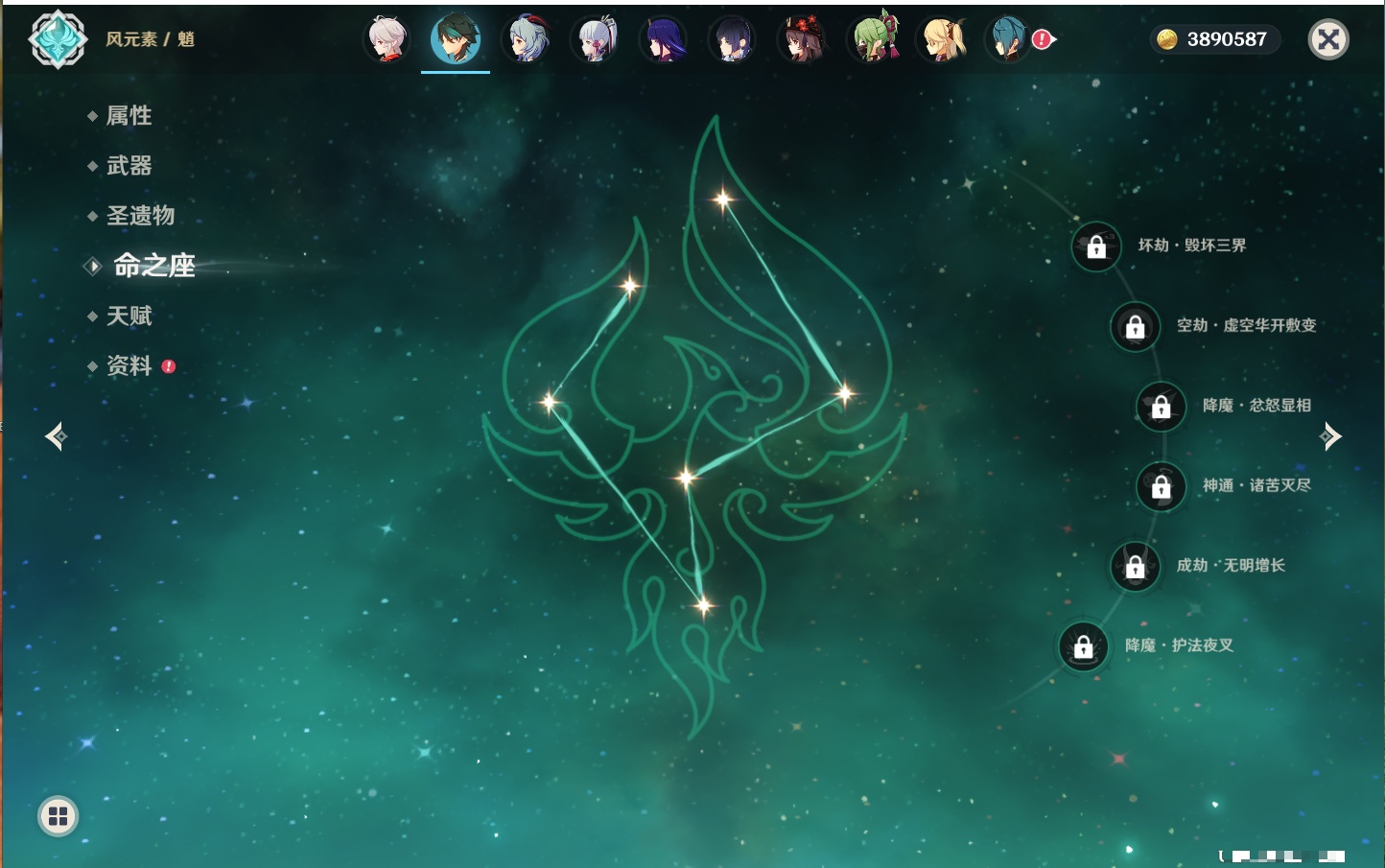Open locked constellation icon beside 成劫·无明增长
Image resolution: width=1385 pixels, height=868 pixels.
(1136, 566)
